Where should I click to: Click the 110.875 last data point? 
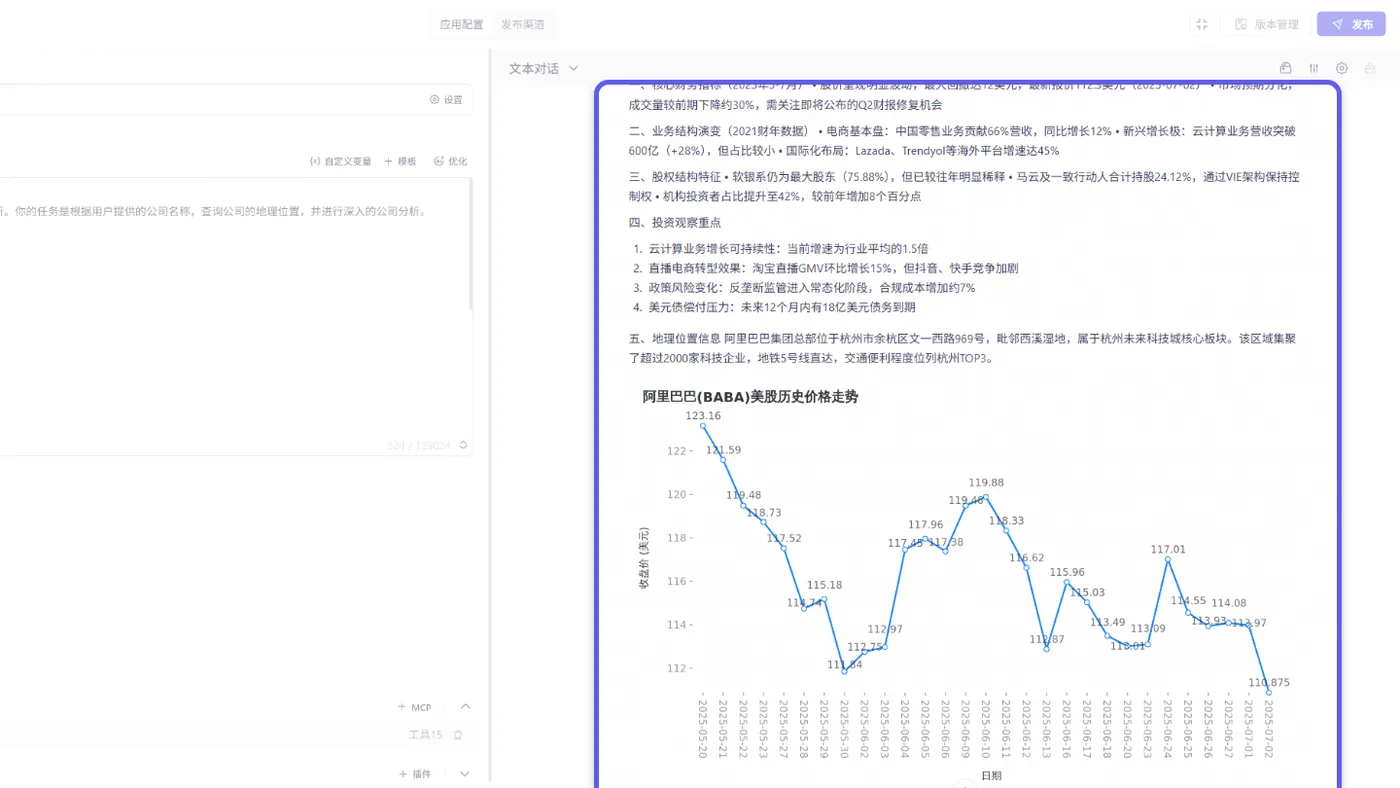[1269, 692]
